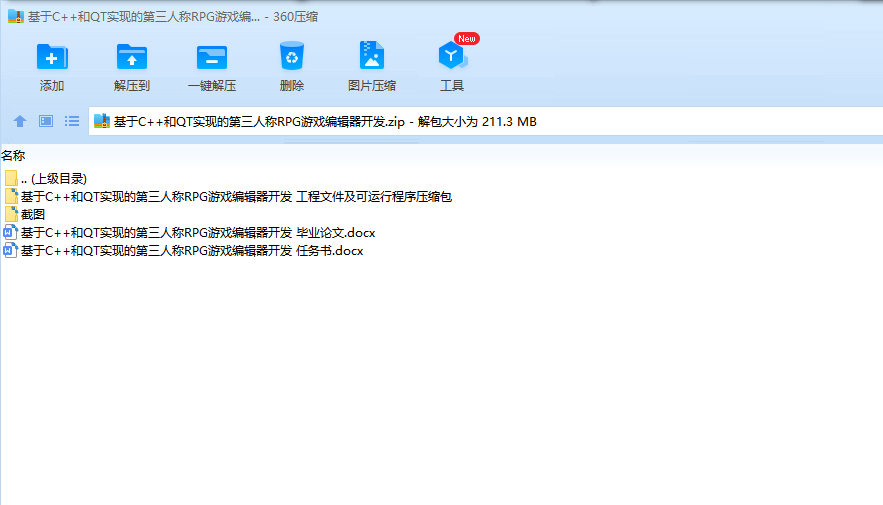Click the window title text 360压缩
883x505 pixels.
(295, 17)
